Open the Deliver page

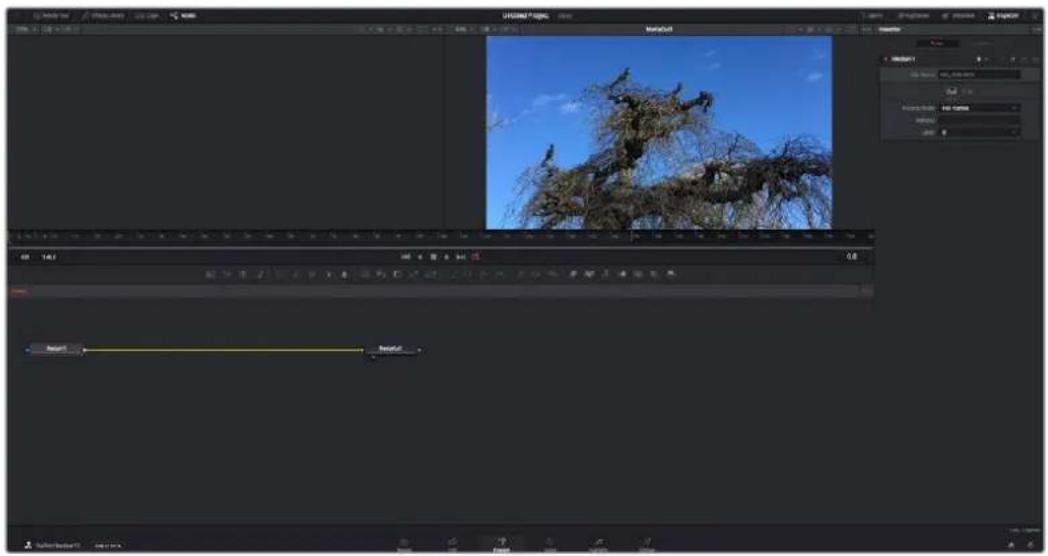click(x=646, y=545)
